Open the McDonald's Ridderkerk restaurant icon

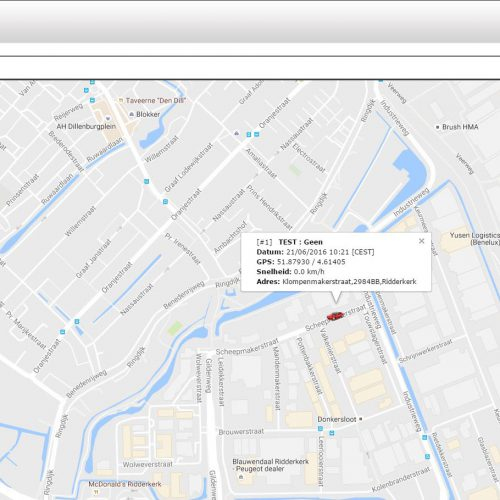coord(96,491)
